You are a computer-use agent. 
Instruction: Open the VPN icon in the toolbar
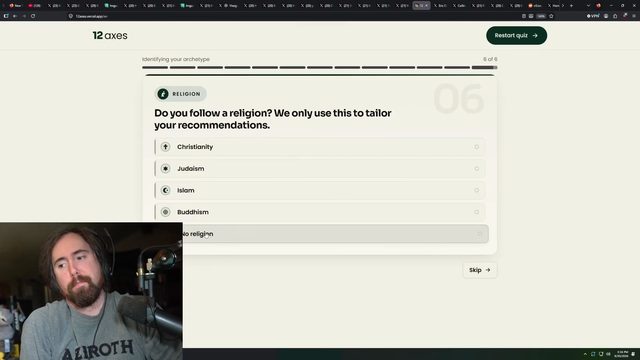(593, 16)
